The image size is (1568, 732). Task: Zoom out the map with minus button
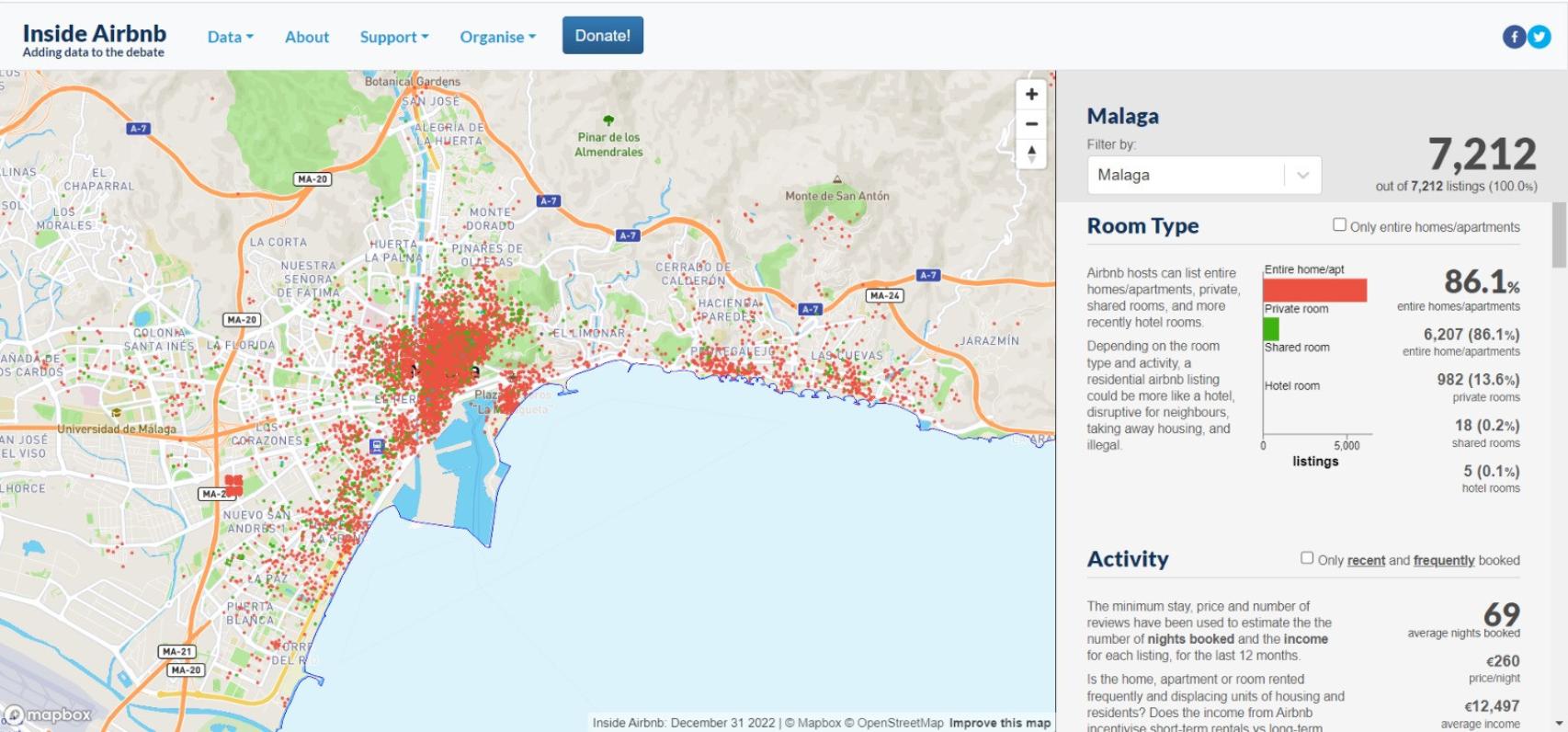(x=1031, y=124)
